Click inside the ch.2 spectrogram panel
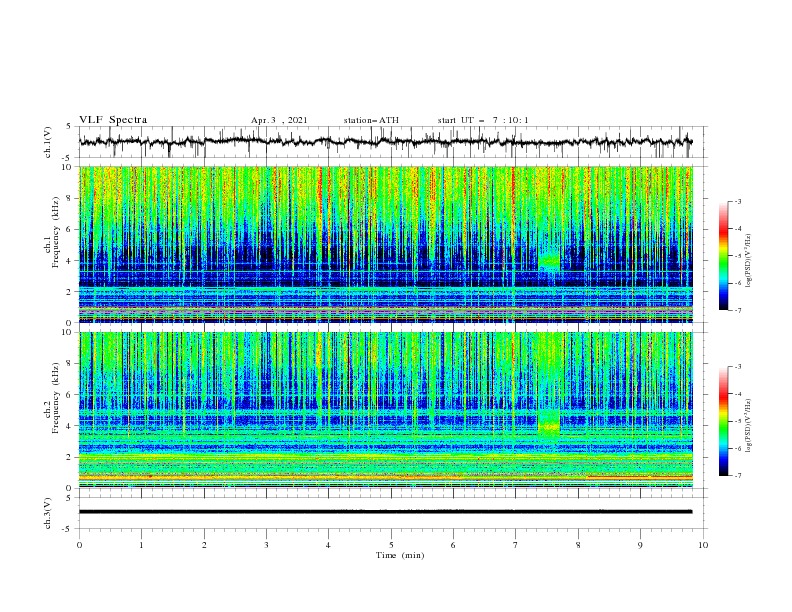The height and width of the screenshot is (612, 792). tap(385, 410)
